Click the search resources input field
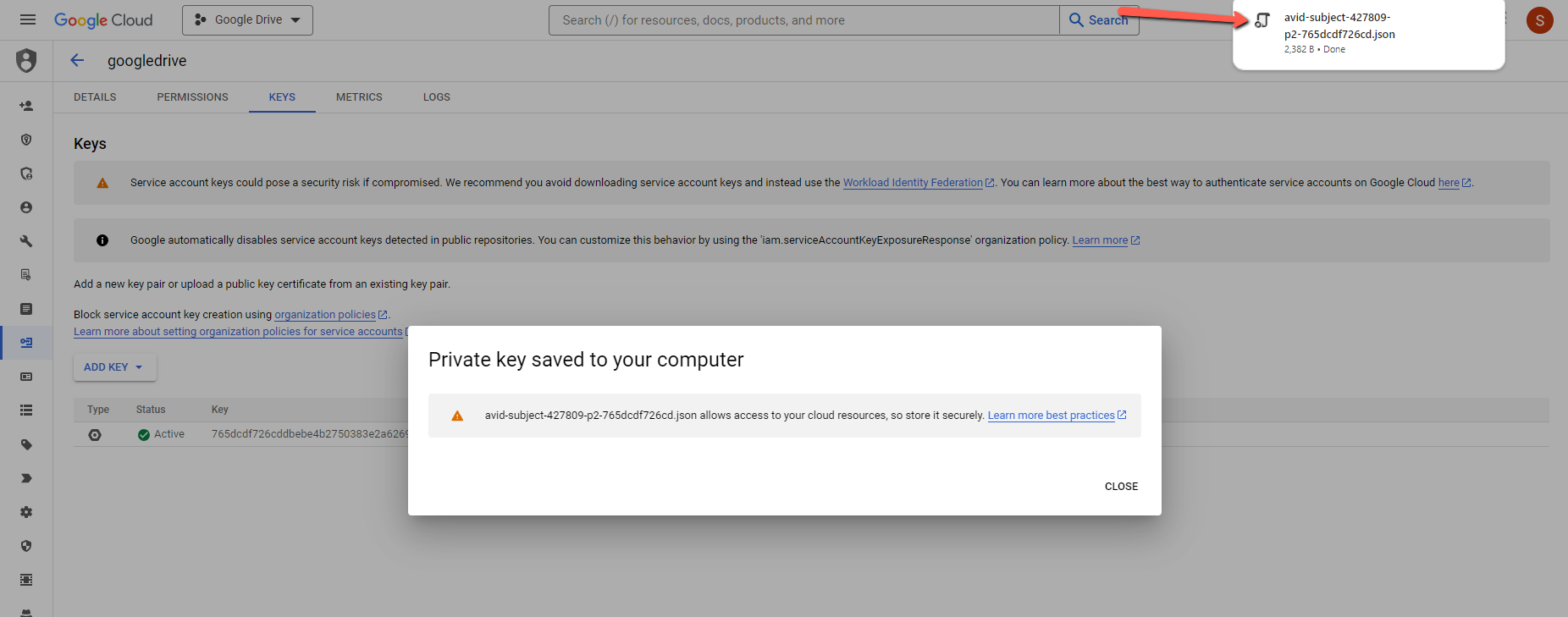Image resolution: width=1568 pixels, height=617 pixels. (804, 20)
